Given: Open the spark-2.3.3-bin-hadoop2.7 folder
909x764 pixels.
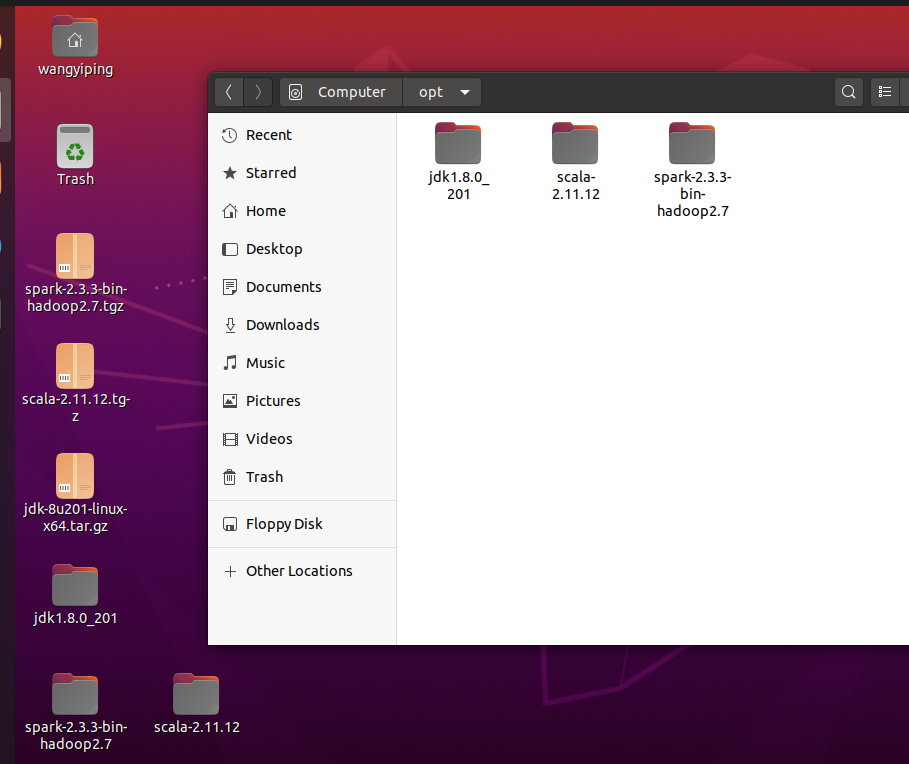Looking at the screenshot, I should point(692,142).
